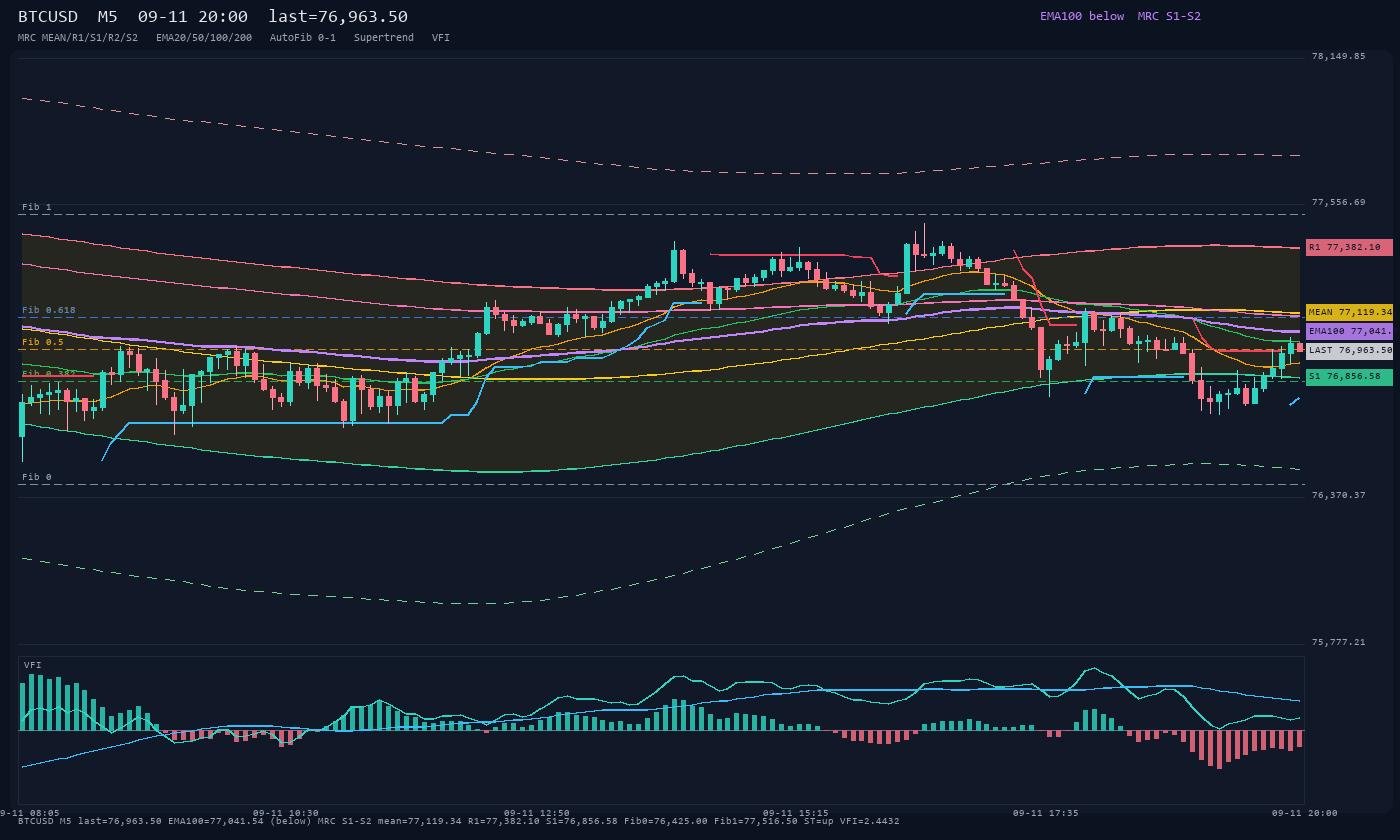The image size is (1400, 840).
Task: Click the 09-11 12:50 time axis label
Action: click(537, 813)
